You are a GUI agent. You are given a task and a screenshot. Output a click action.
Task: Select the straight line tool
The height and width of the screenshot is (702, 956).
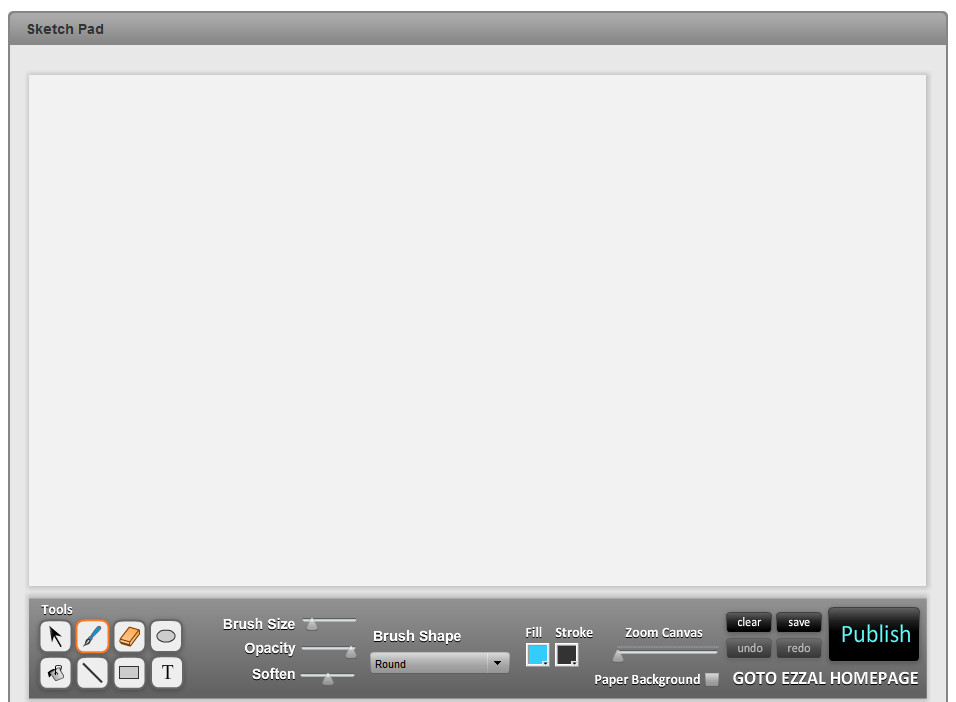point(92,673)
